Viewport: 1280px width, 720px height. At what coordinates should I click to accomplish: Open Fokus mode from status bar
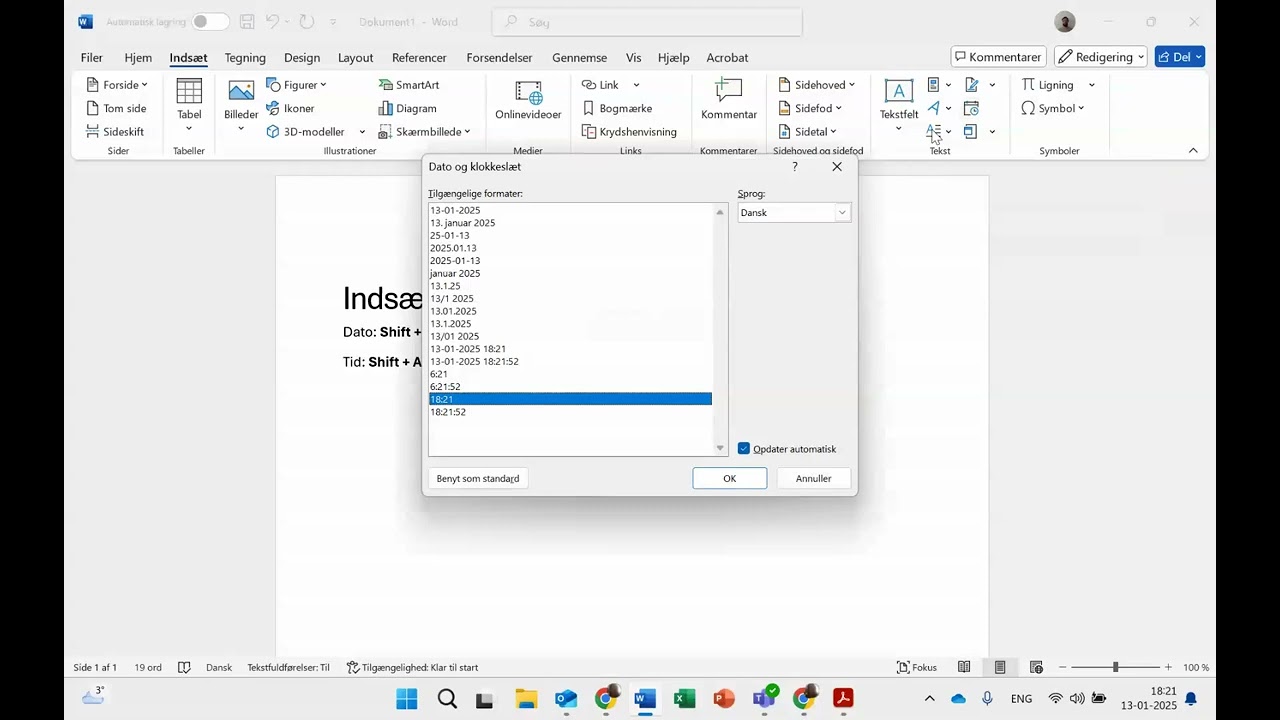click(x=917, y=667)
